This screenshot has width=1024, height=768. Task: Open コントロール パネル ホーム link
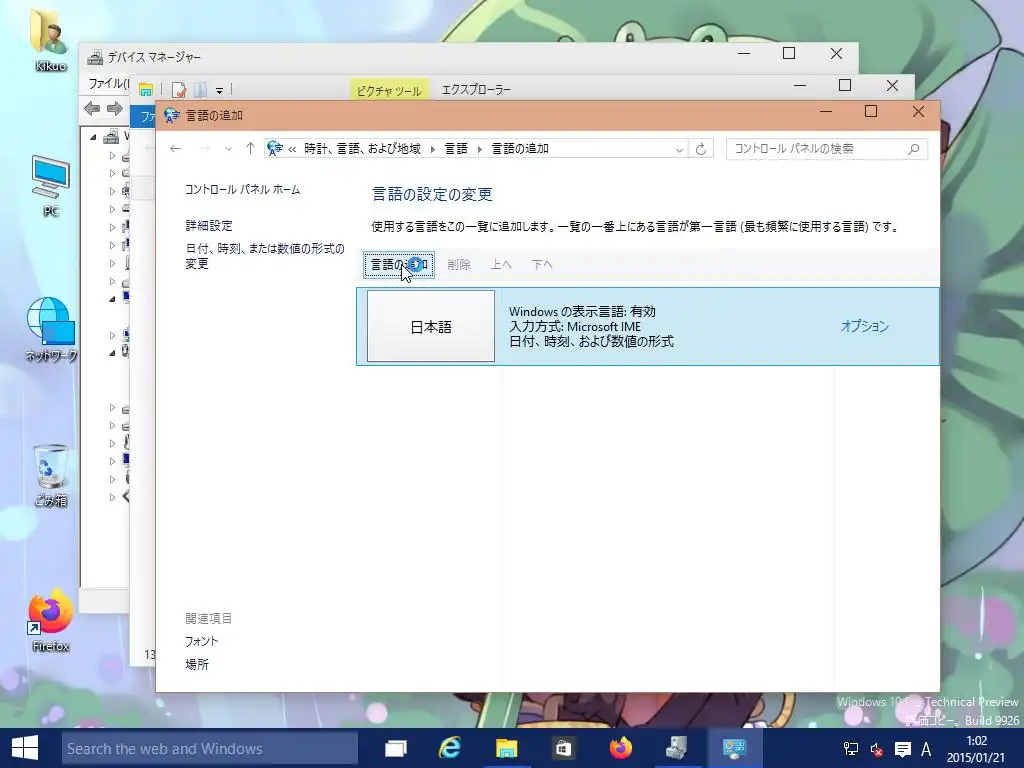pos(242,189)
